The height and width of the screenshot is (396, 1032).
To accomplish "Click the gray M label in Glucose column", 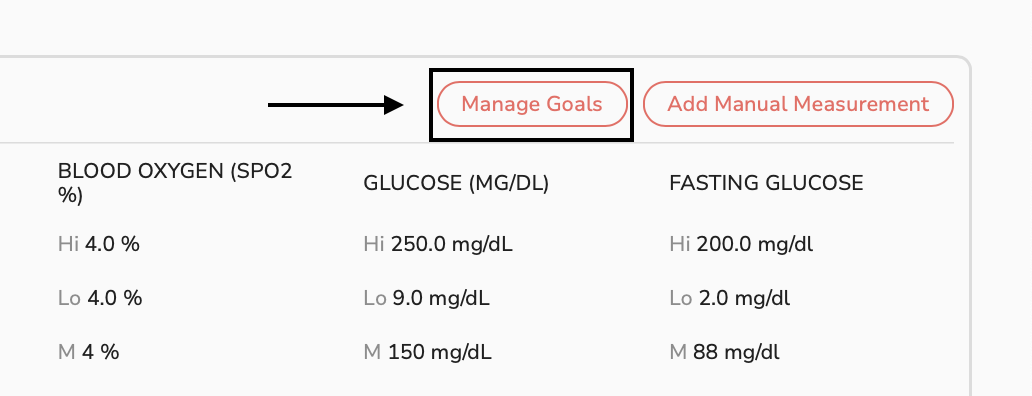I will pyautogui.click(x=373, y=353).
